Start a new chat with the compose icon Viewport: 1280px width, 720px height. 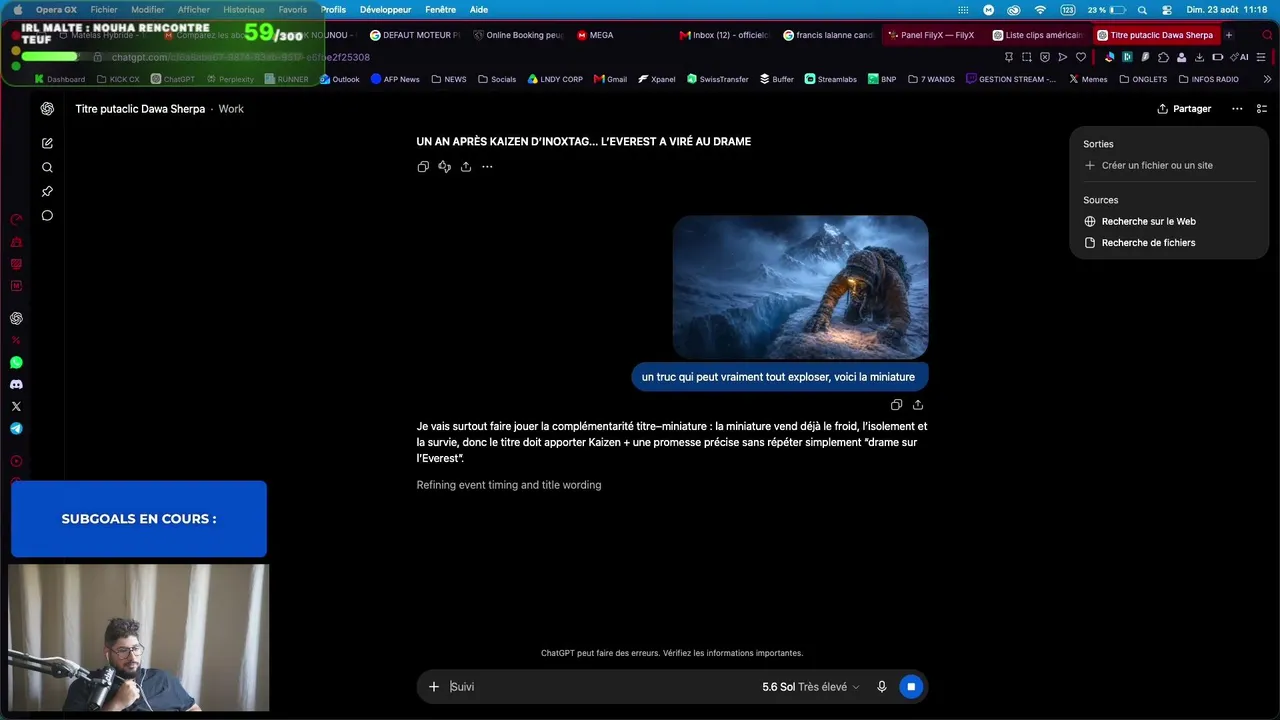pyautogui.click(x=47, y=143)
